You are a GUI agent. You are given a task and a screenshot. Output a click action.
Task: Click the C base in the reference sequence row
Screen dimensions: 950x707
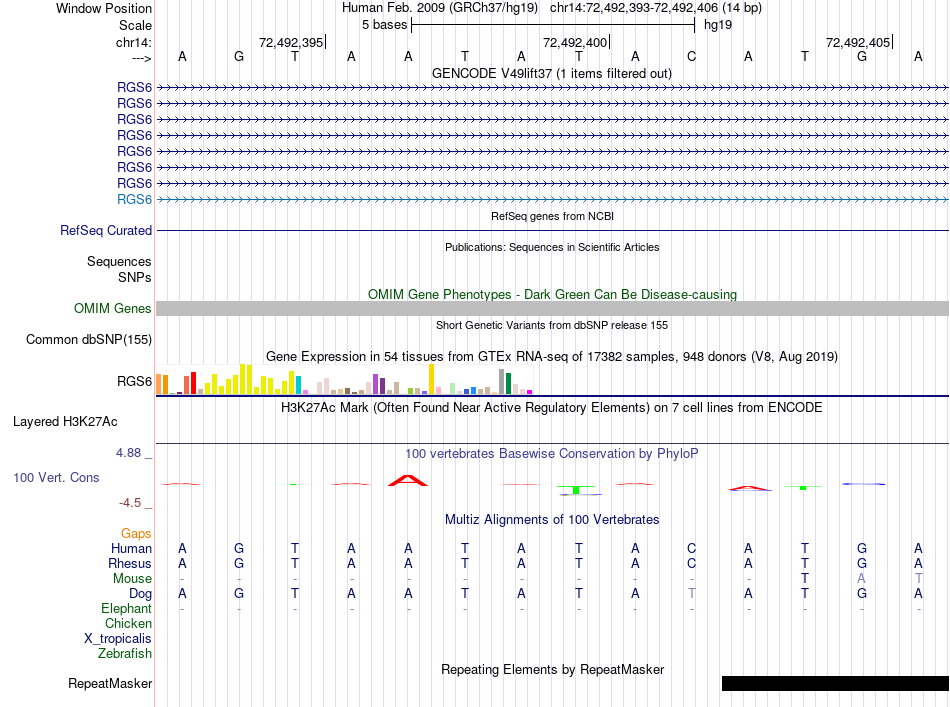point(691,57)
